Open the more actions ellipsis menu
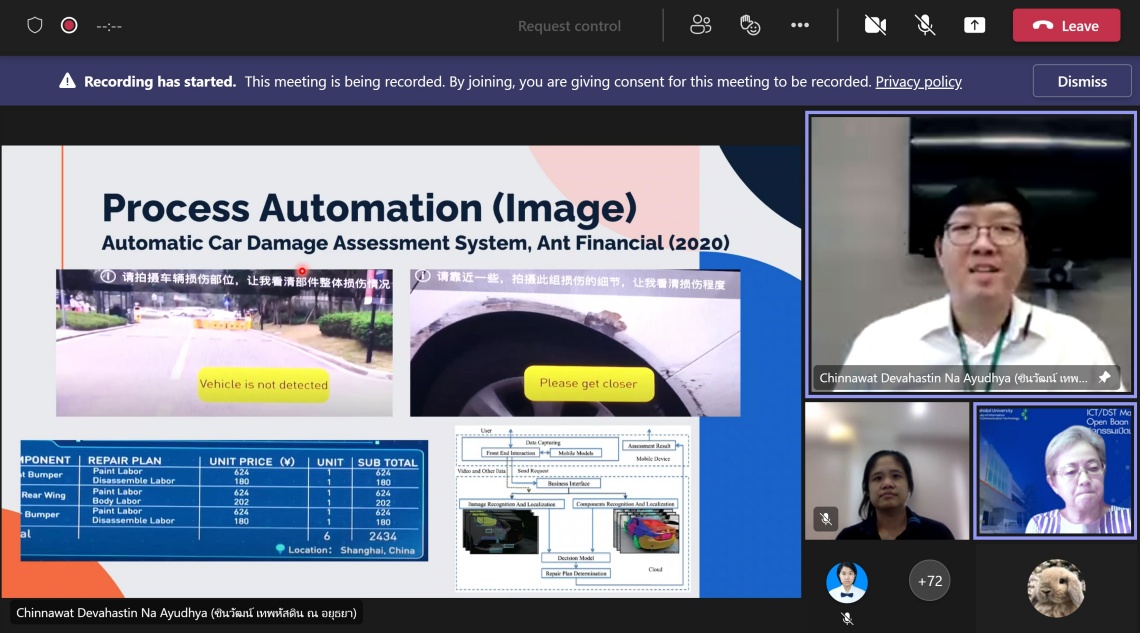The width and height of the screenshot is (1140, 633). click(800, 26)
